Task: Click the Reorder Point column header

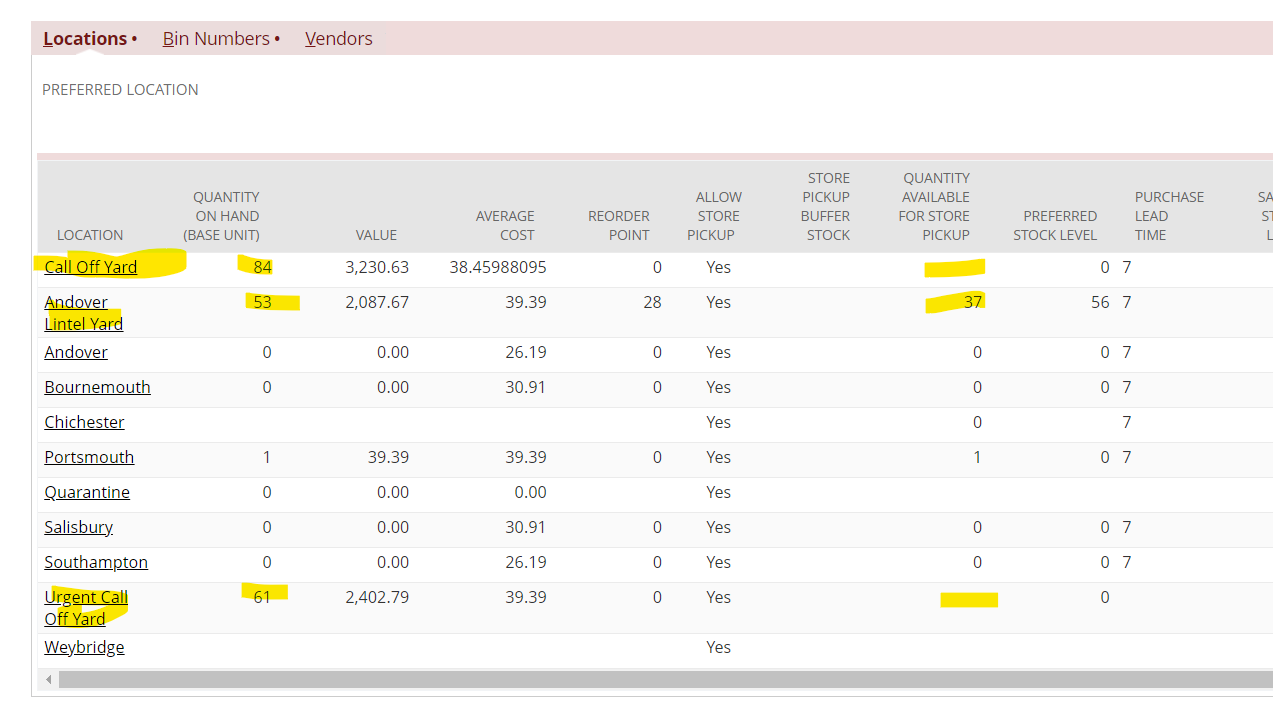Action: [619, 225]
